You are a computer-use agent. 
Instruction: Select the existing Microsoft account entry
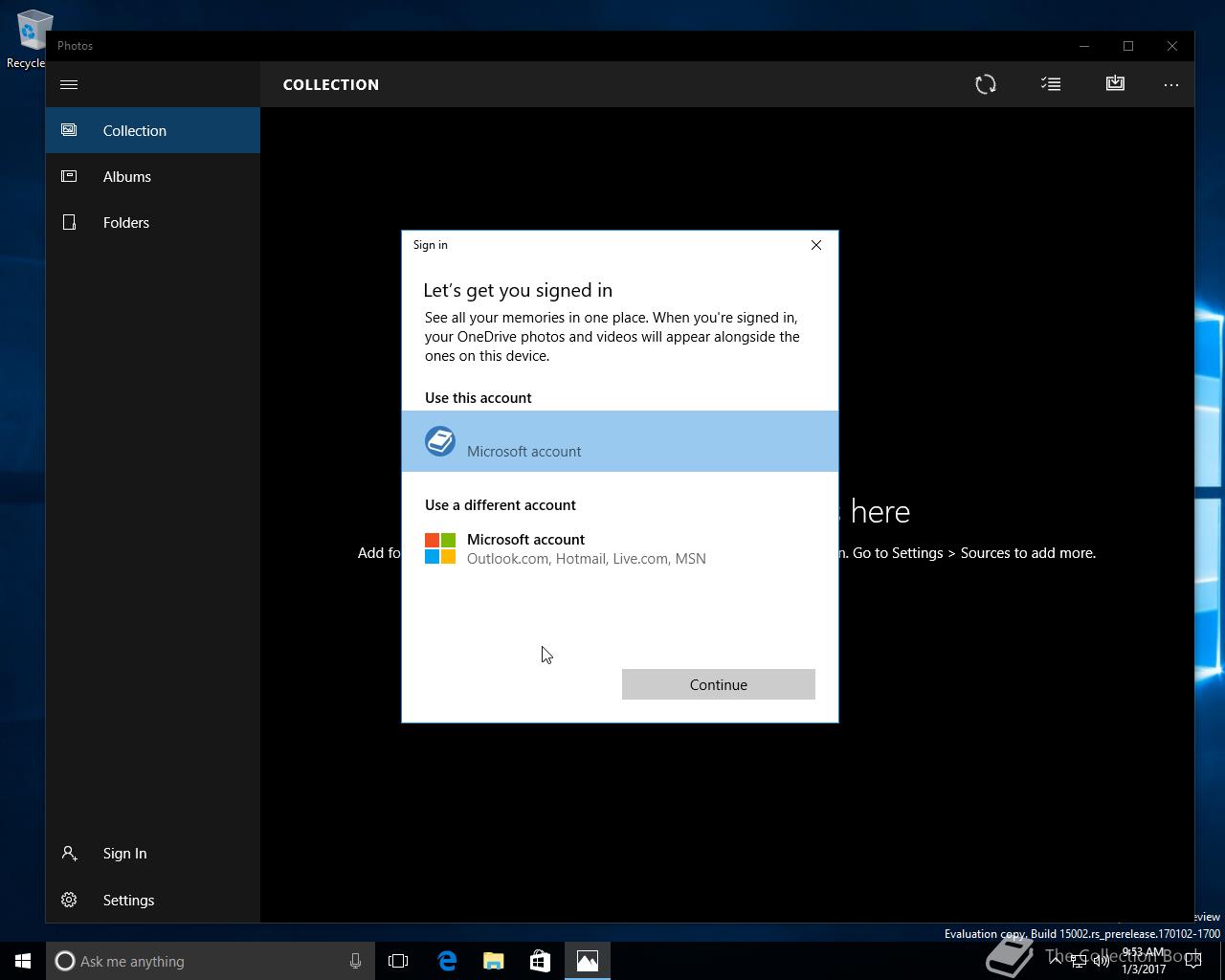point(620,441)
